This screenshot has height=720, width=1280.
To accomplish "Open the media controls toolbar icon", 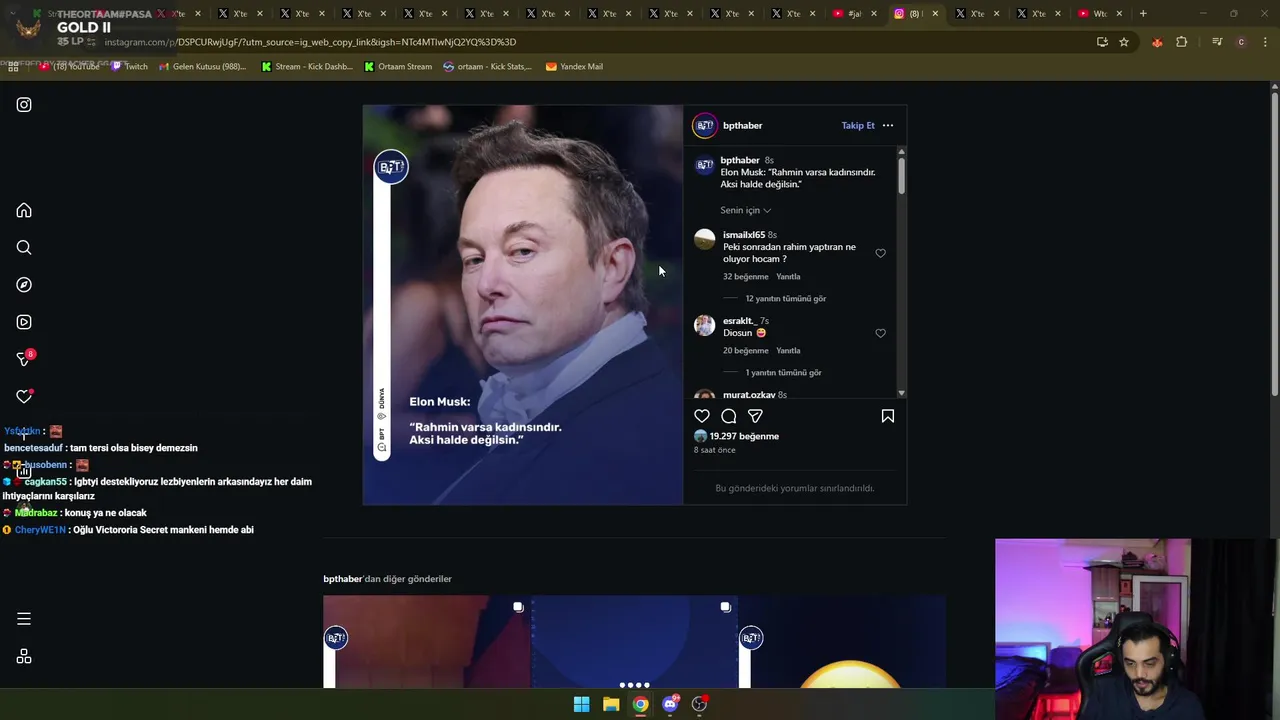I will (x=1217, y=42).
